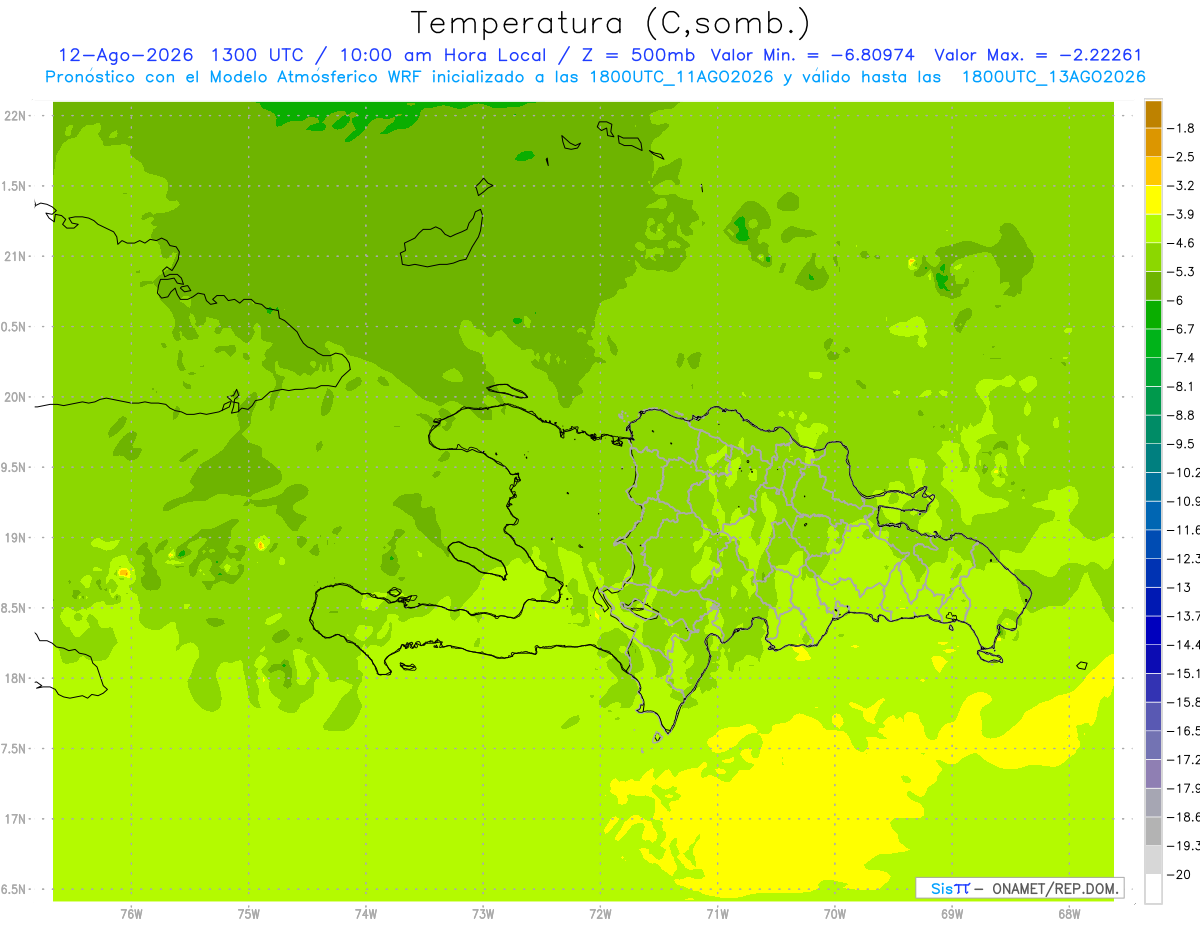The image size is (1200, 927).
Task: Select the purple swatch between -17.2 and -17.9
Action: click(1153, 773)
